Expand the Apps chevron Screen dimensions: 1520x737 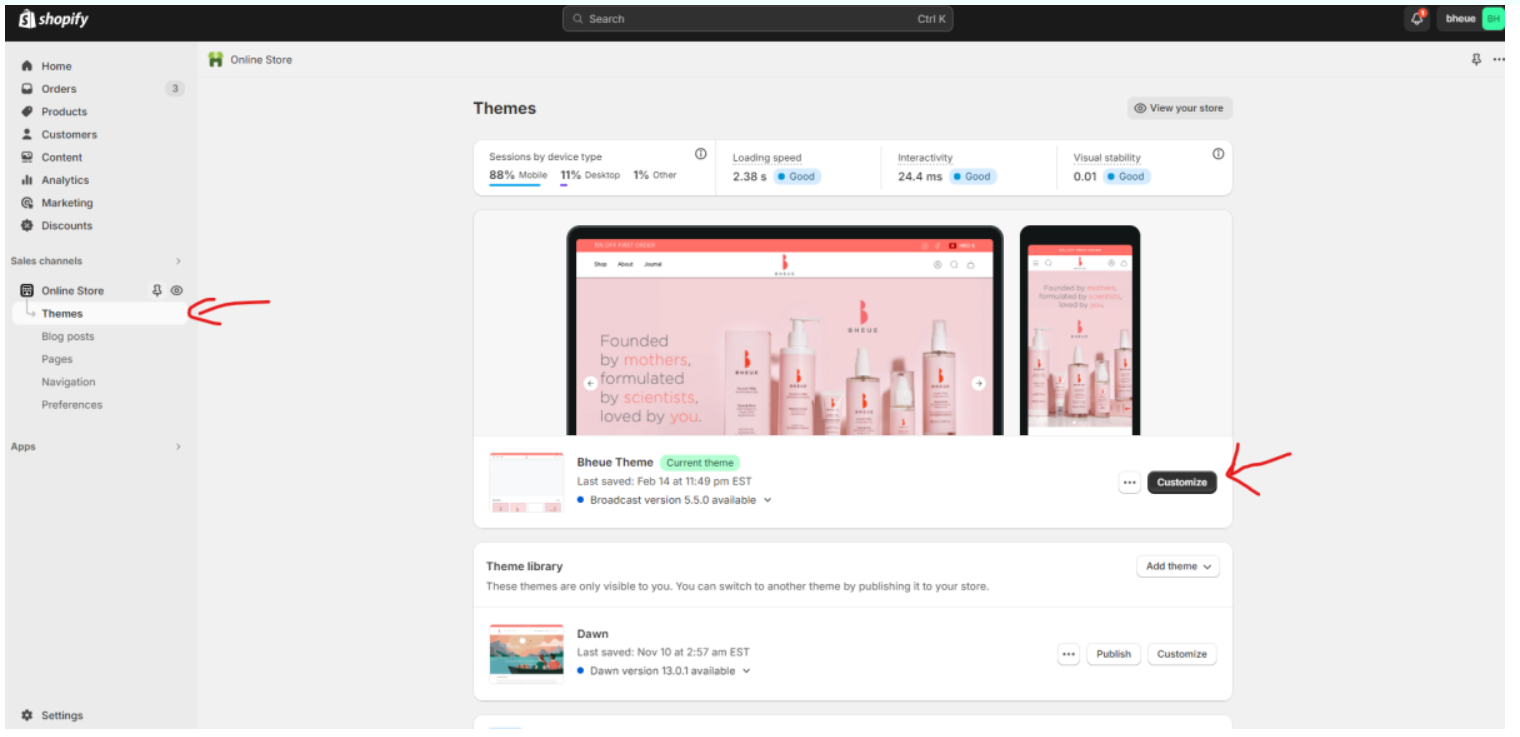click(x=178, y=447)
